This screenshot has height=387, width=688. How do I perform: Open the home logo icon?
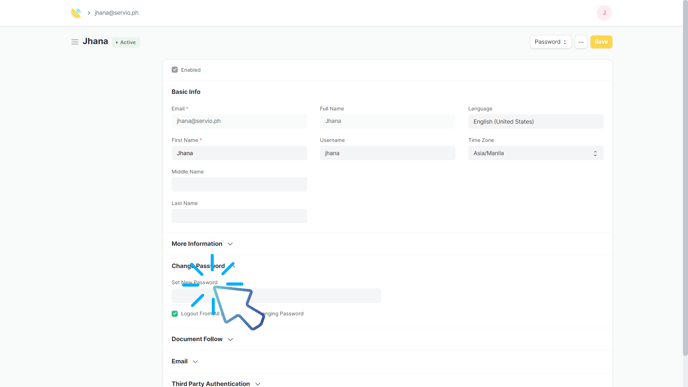click(x=76, y=13)
